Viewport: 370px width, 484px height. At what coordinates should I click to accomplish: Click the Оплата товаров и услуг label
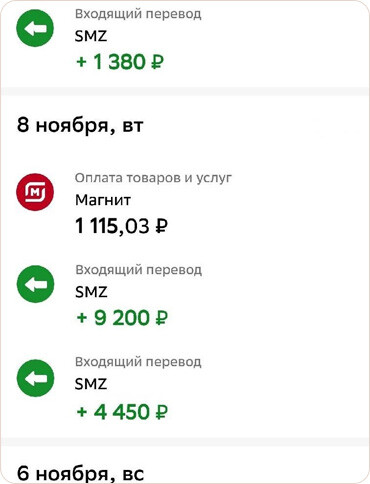pos(153,178)
